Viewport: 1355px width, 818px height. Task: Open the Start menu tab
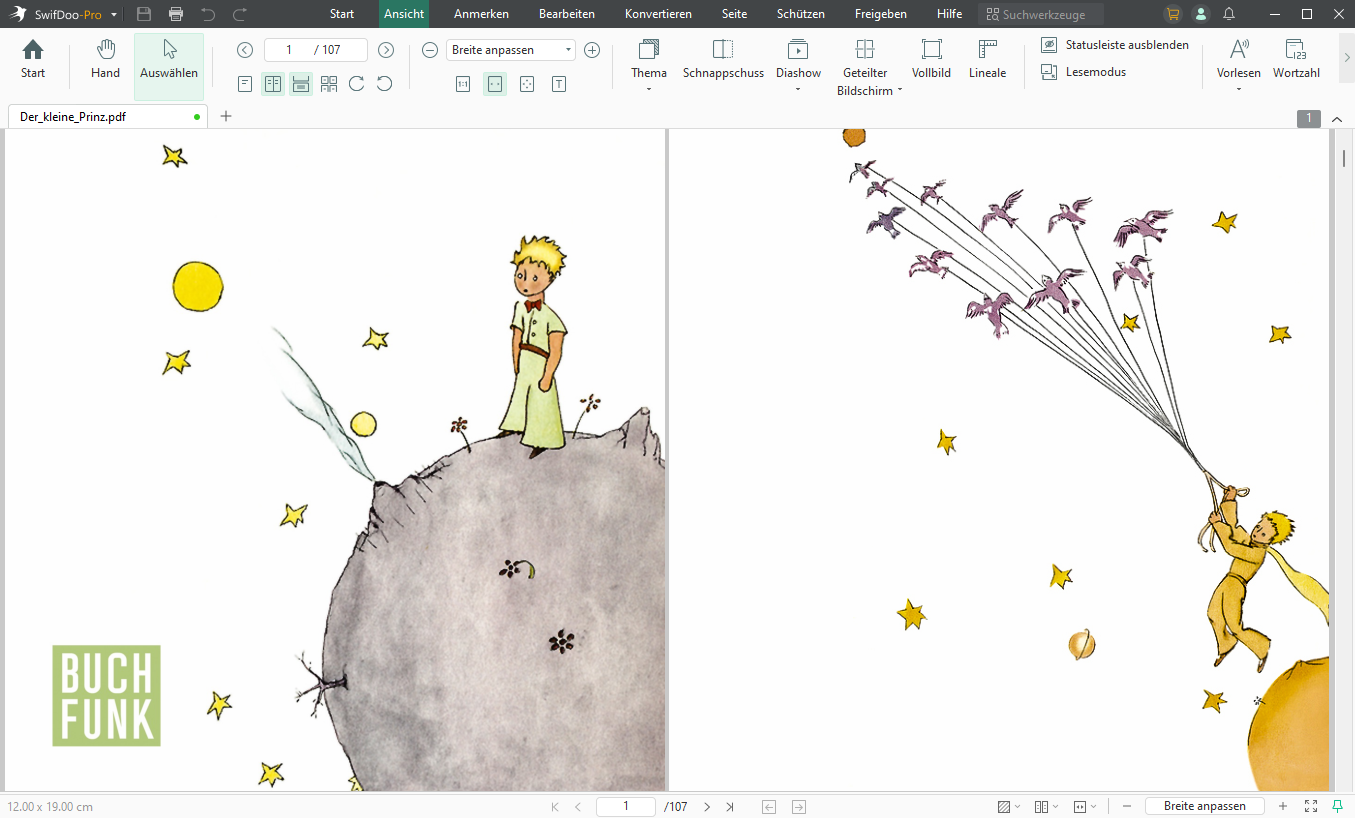coord(342,14)
